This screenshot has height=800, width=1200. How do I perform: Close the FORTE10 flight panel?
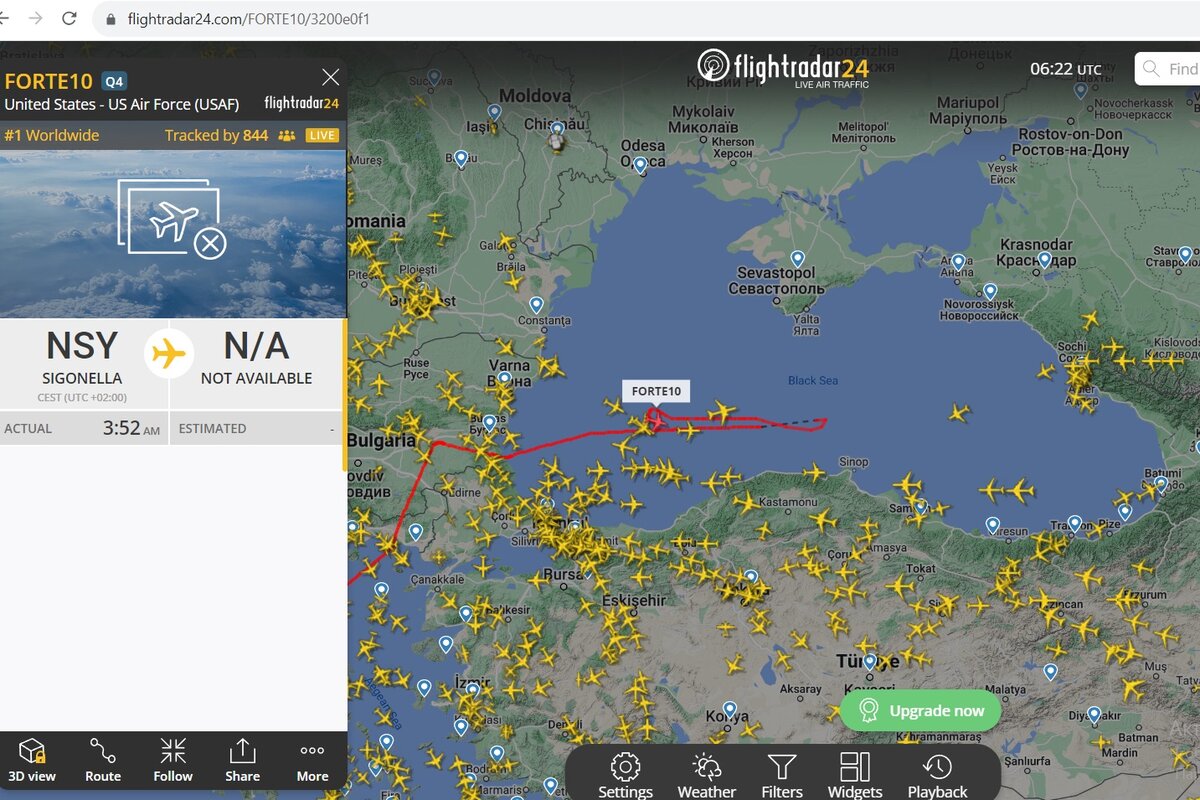tap(330, 77)
